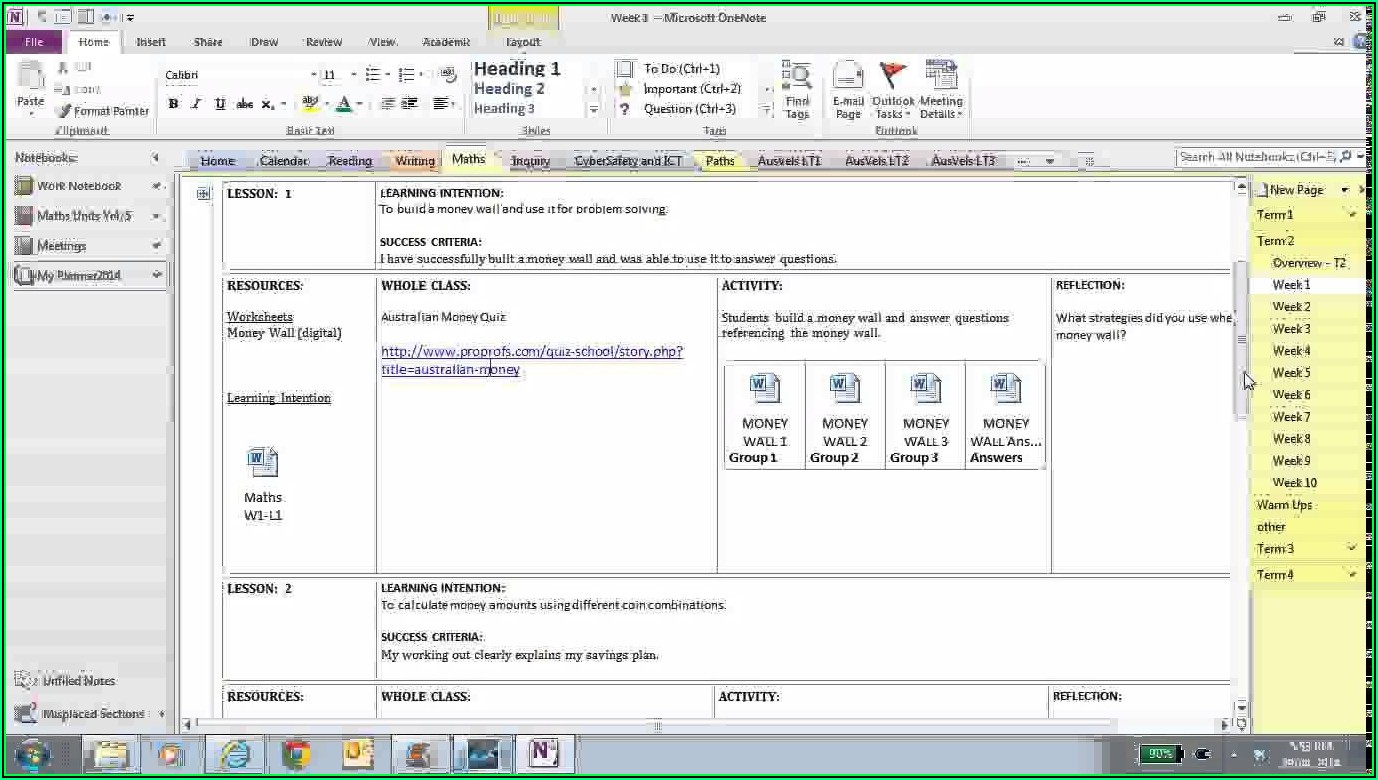Switch to the Insert ribbon tab
This screenshot has height=780, width=1378.
tap(151, 42)
